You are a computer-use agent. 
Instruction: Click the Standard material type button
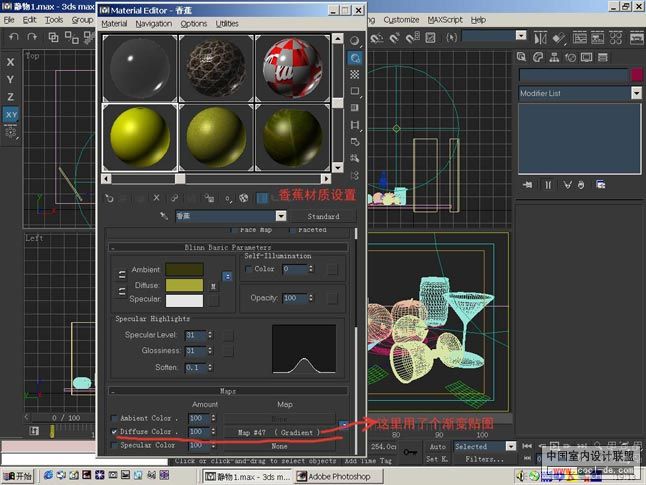(322, 216)
